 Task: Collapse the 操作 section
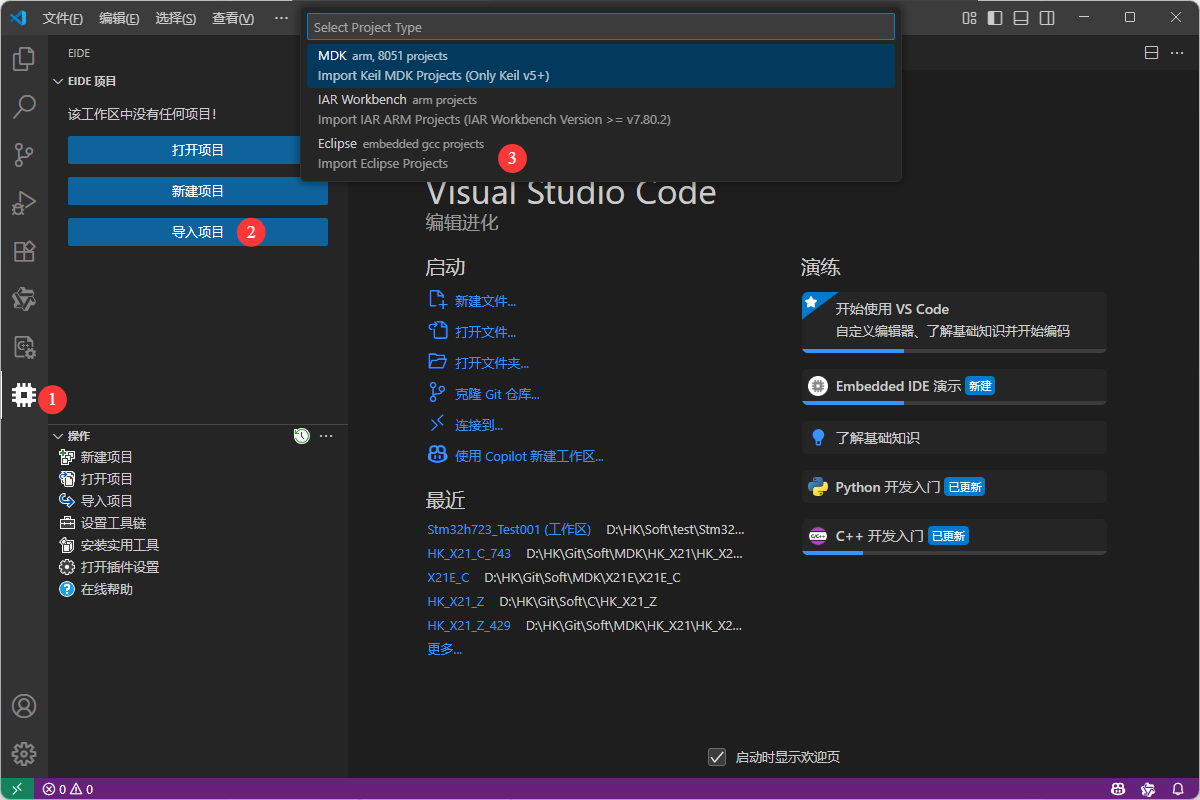(x=58, y=435)
